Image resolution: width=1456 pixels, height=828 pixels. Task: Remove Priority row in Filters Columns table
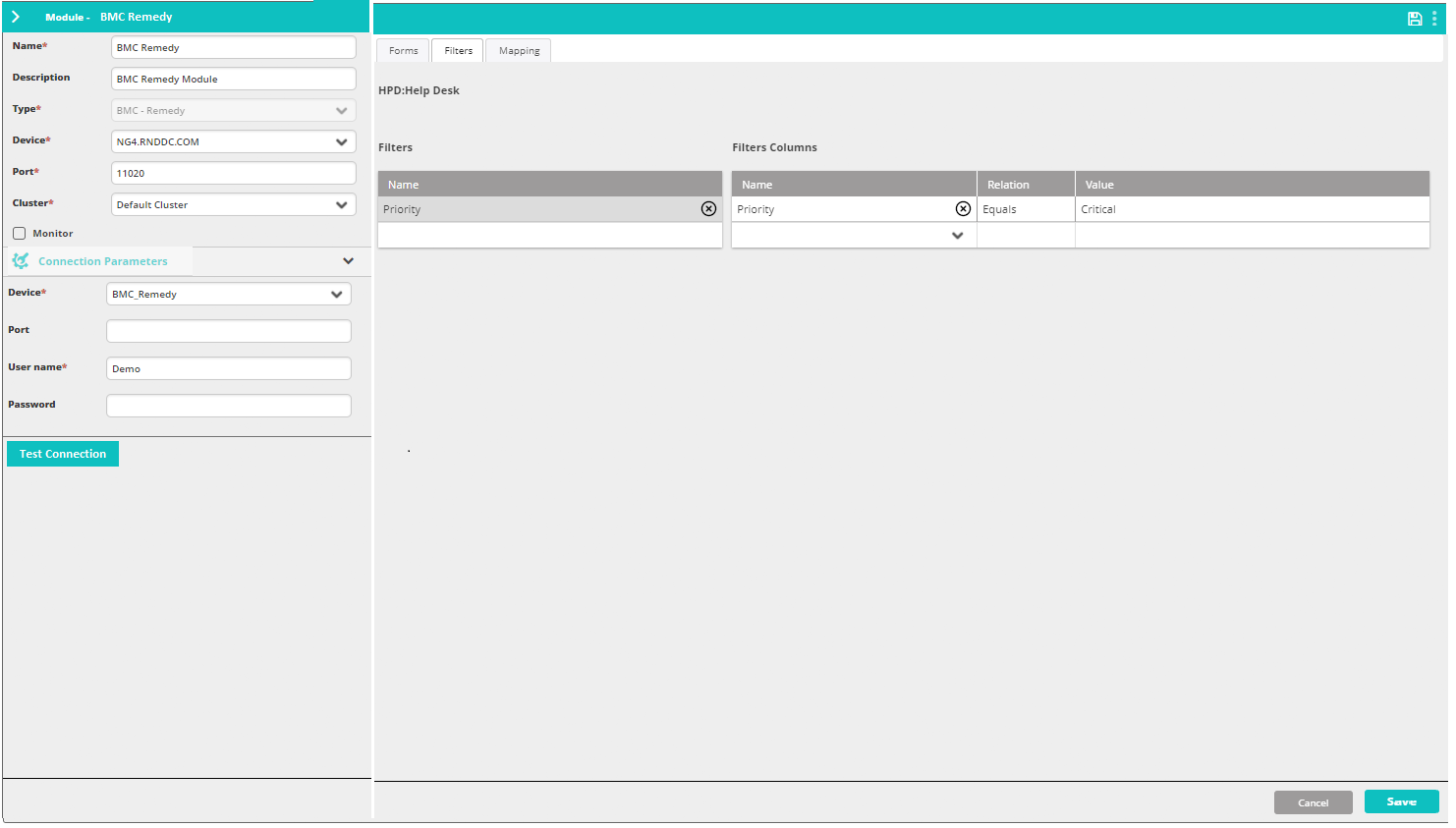tap(963, 209)
